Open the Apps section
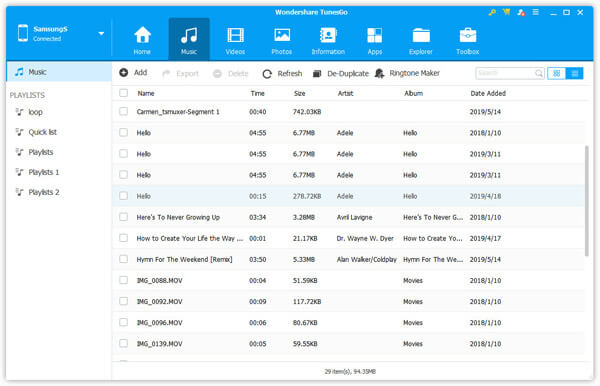Image resolution: width=600 pixels, height=386 pixels. 375,40
